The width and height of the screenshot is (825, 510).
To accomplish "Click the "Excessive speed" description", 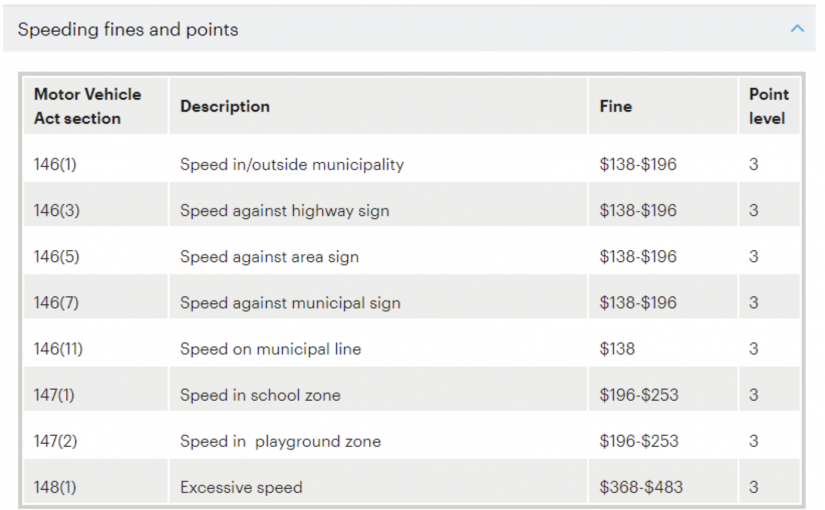I will tap(241, 488).
